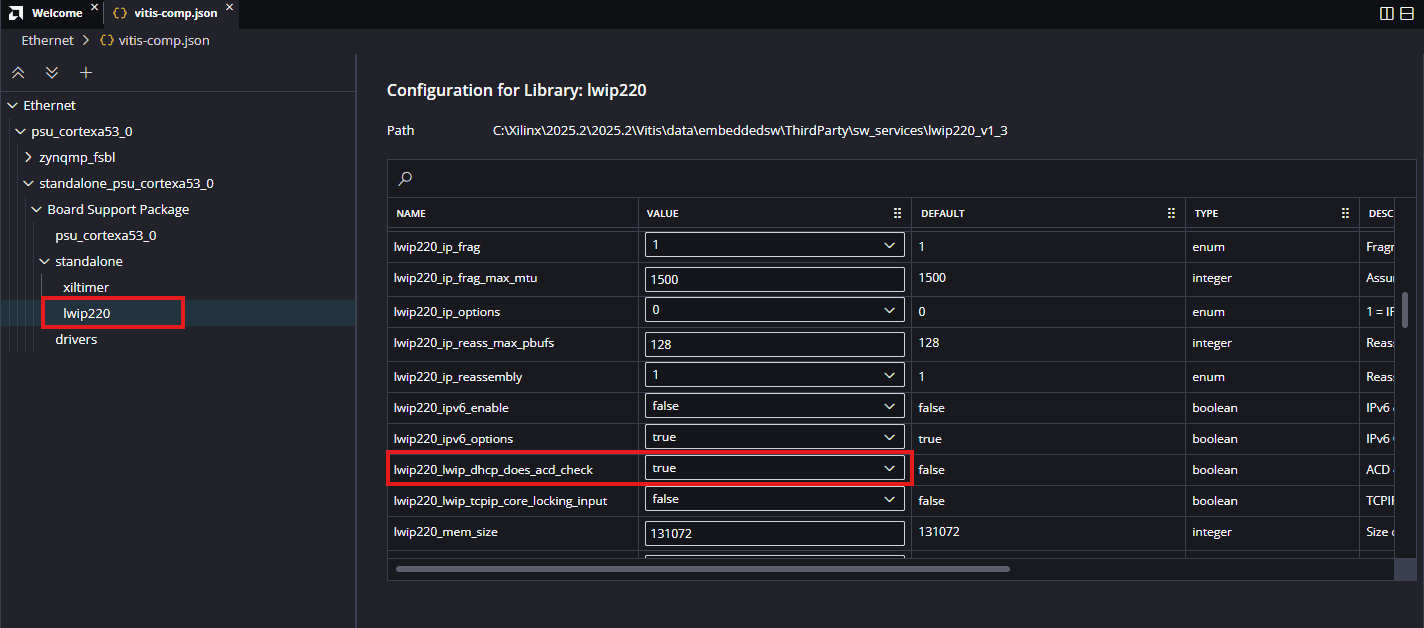The width and height of the screenshot is (1424, 628).
Task: Expand the zynqmp_fsbl tree node
Action: point(29,158)
